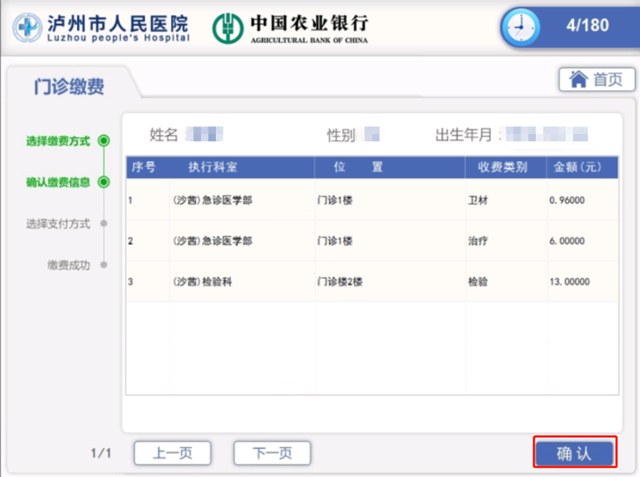640x477 pixels.
Task: Go to next page with 下一页
Action: coord(272,453)
